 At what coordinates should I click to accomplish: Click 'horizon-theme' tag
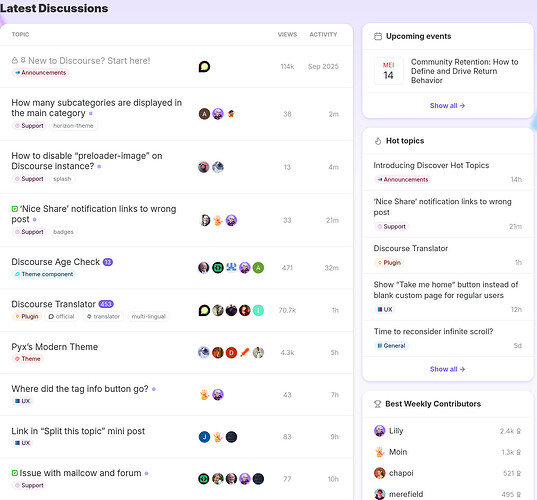coord(73,126)
